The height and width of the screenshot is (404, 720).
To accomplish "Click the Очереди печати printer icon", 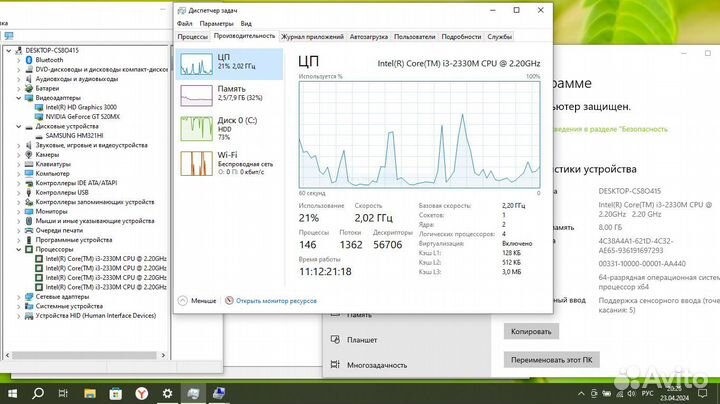I will (x=29, y=230).
